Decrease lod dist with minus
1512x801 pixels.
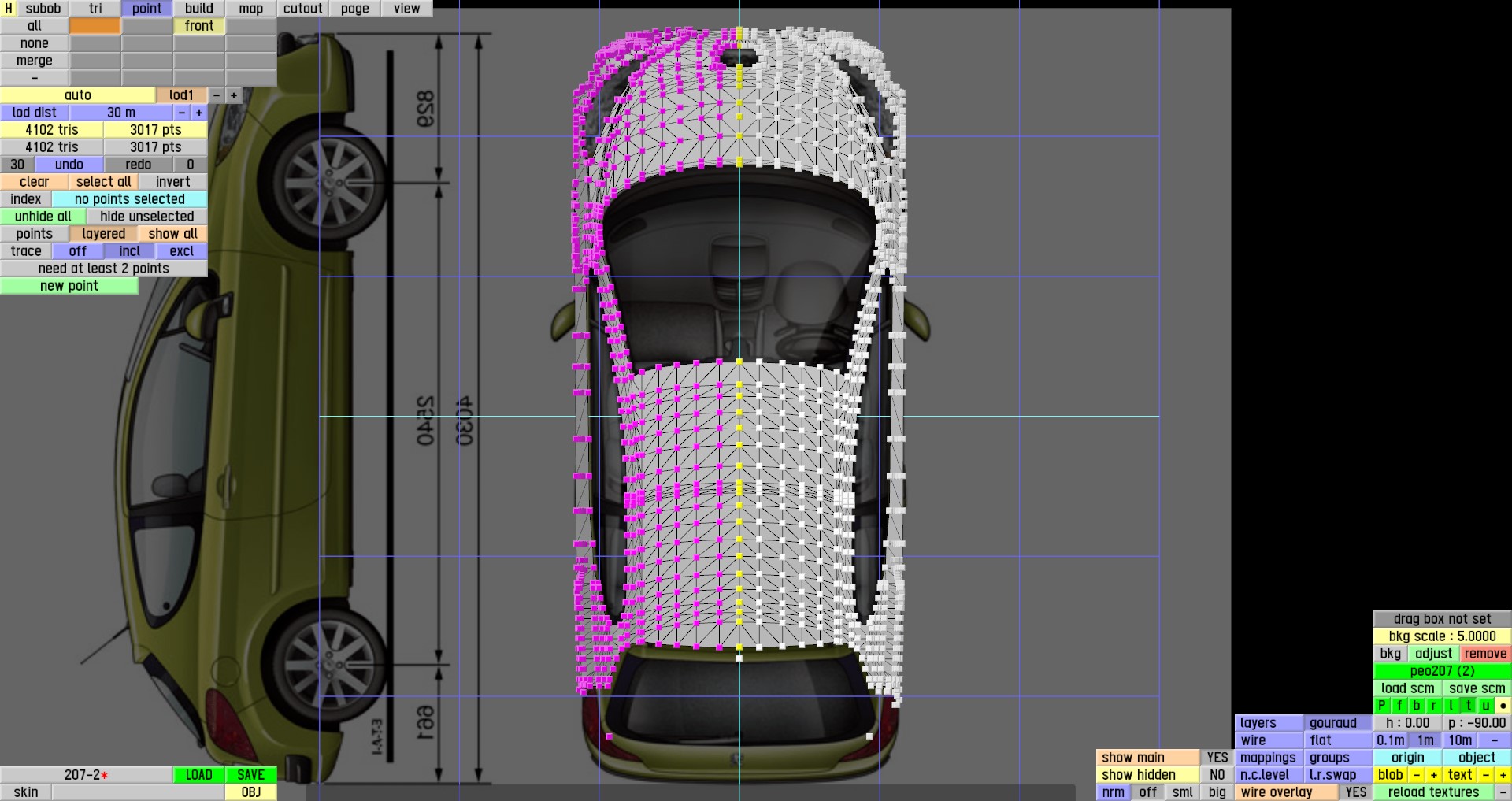pos(182,113)
